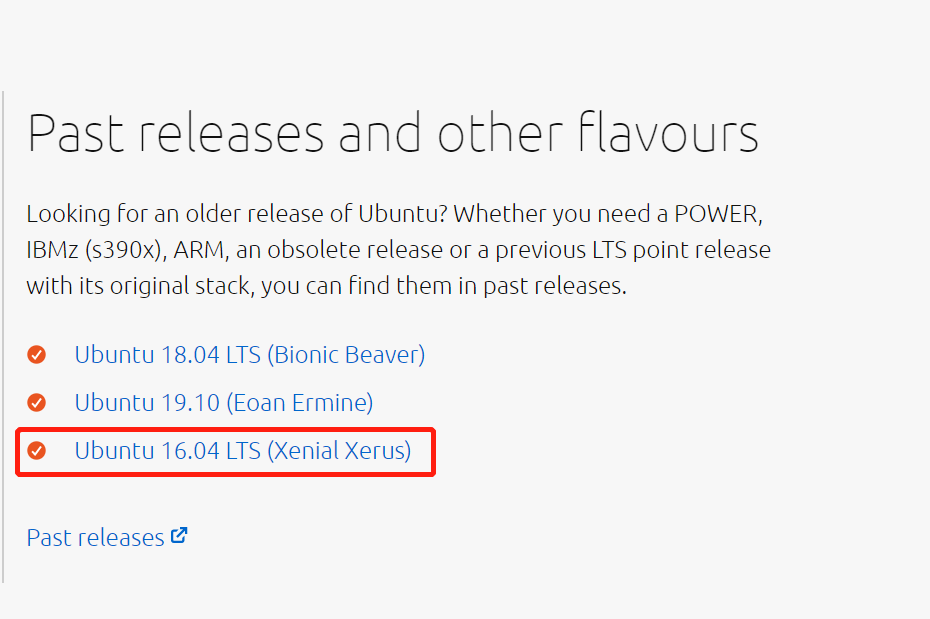
Task: Open the Ubuntu 19.10 (Eoan Ermine) link
Action: click(x=224, y=403)
